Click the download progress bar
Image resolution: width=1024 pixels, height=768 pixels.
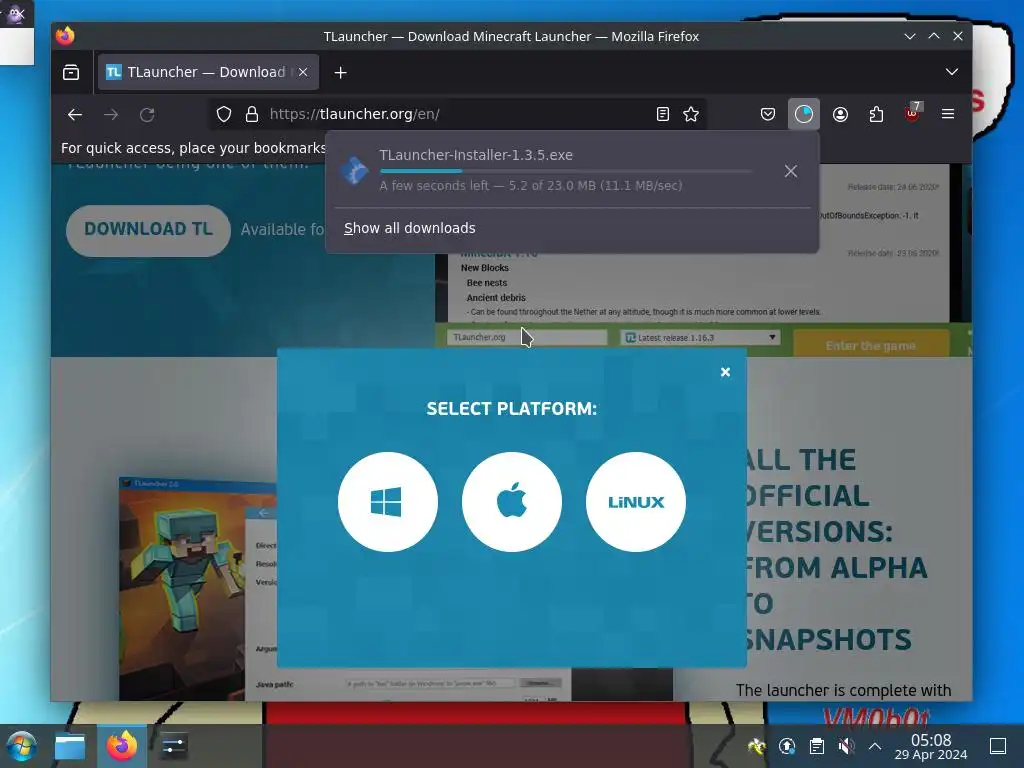[x=565, y=171]
